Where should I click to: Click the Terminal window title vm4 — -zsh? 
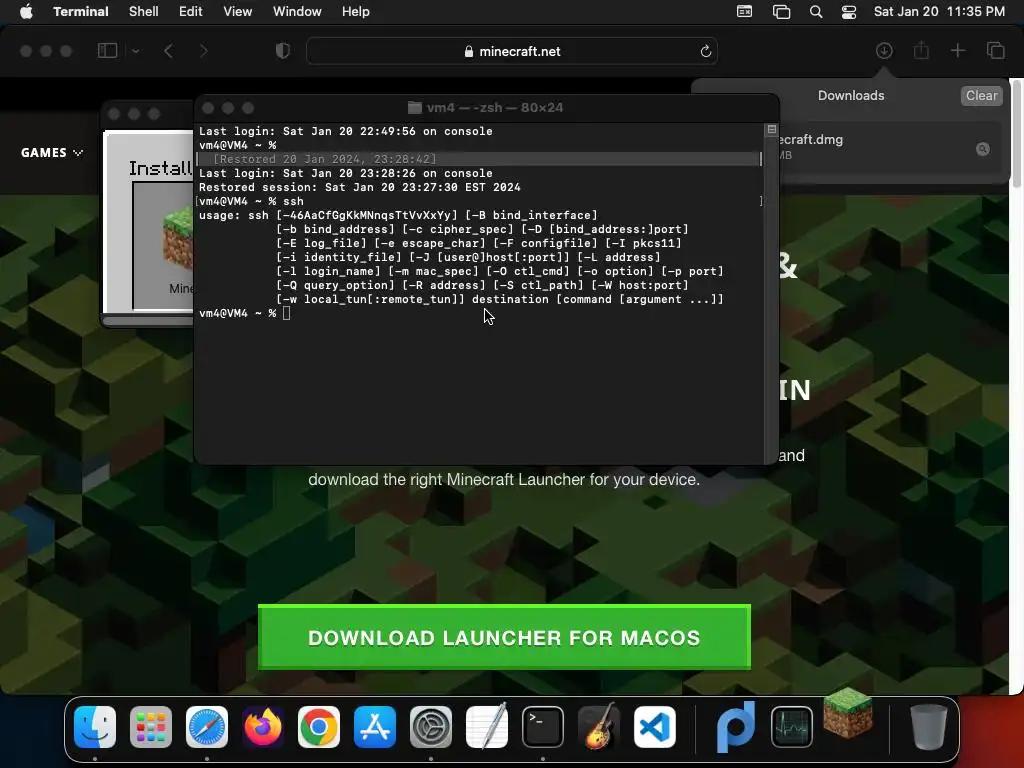pos(486,108)
